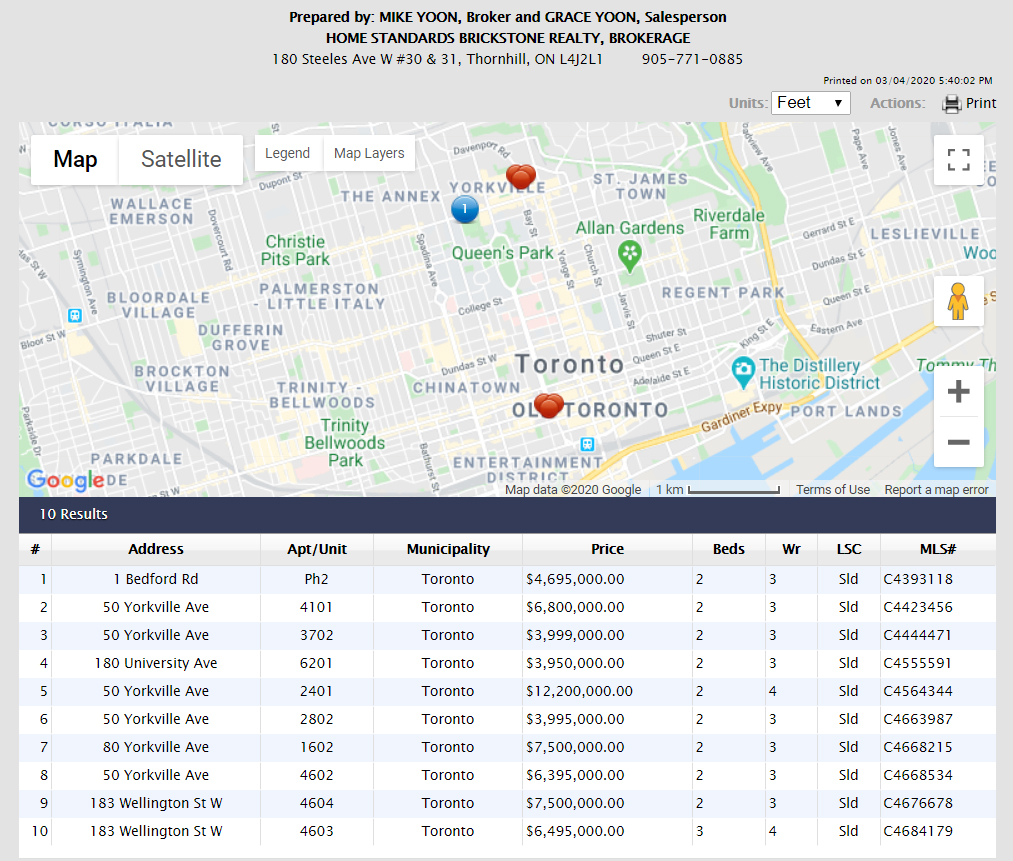This screenshot has height=861, width=1013.
Task: Sort by the Beds column header
Action: point(729,549)
